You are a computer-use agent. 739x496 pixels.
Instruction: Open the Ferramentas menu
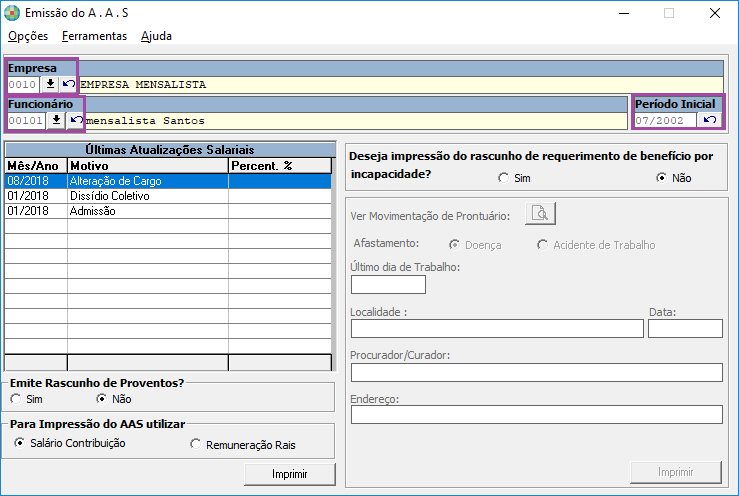94,36
